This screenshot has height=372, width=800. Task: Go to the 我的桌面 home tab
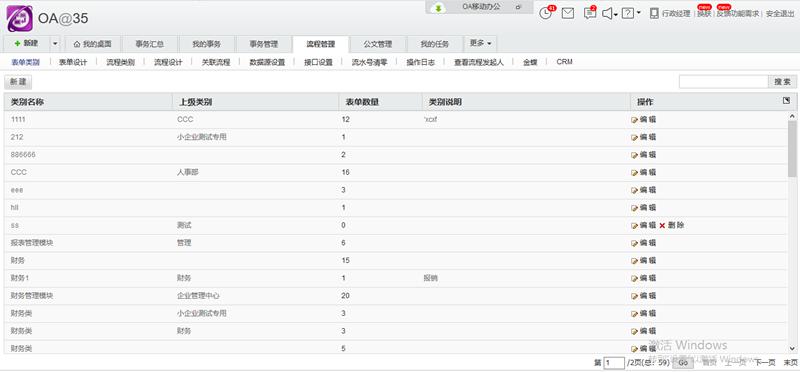[x=92, y=44]
